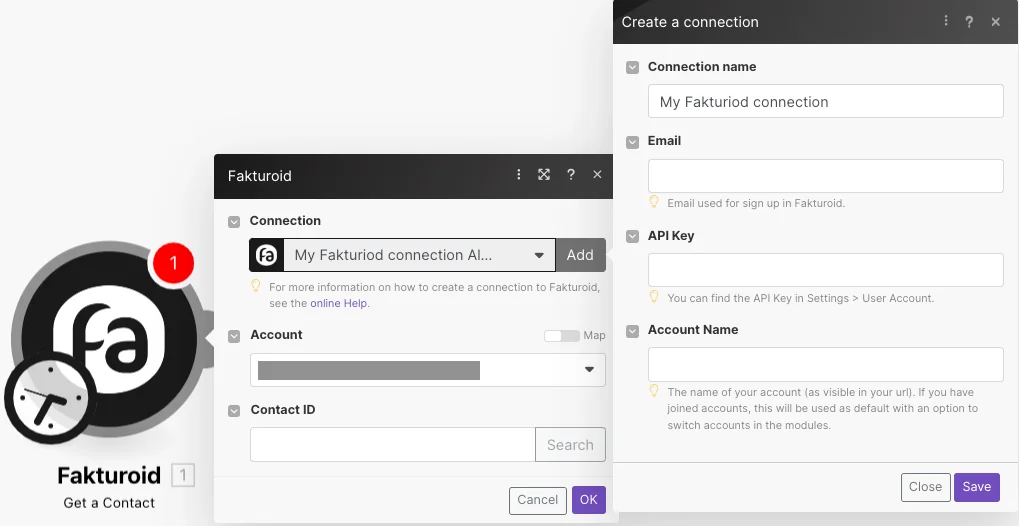Click the module number 1 box
Viewport: 1019px width, 526px height.
183,475
